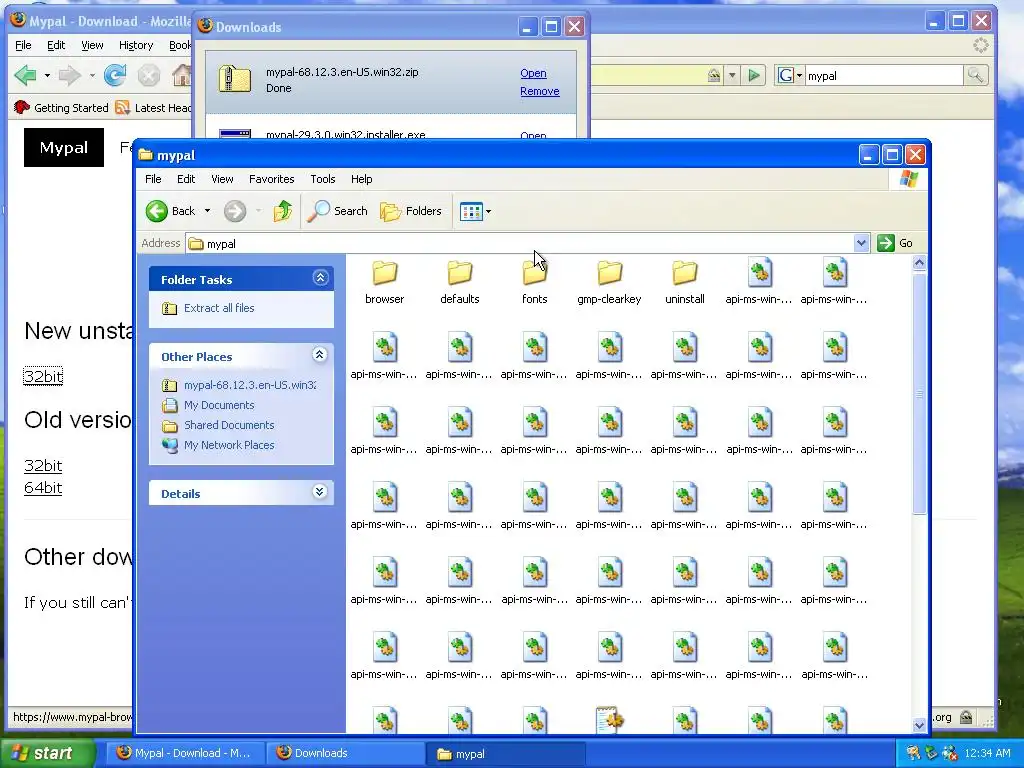The image size is (1024, 768).
Task: Open the Edit menu in mypal window
Action: 186,179
